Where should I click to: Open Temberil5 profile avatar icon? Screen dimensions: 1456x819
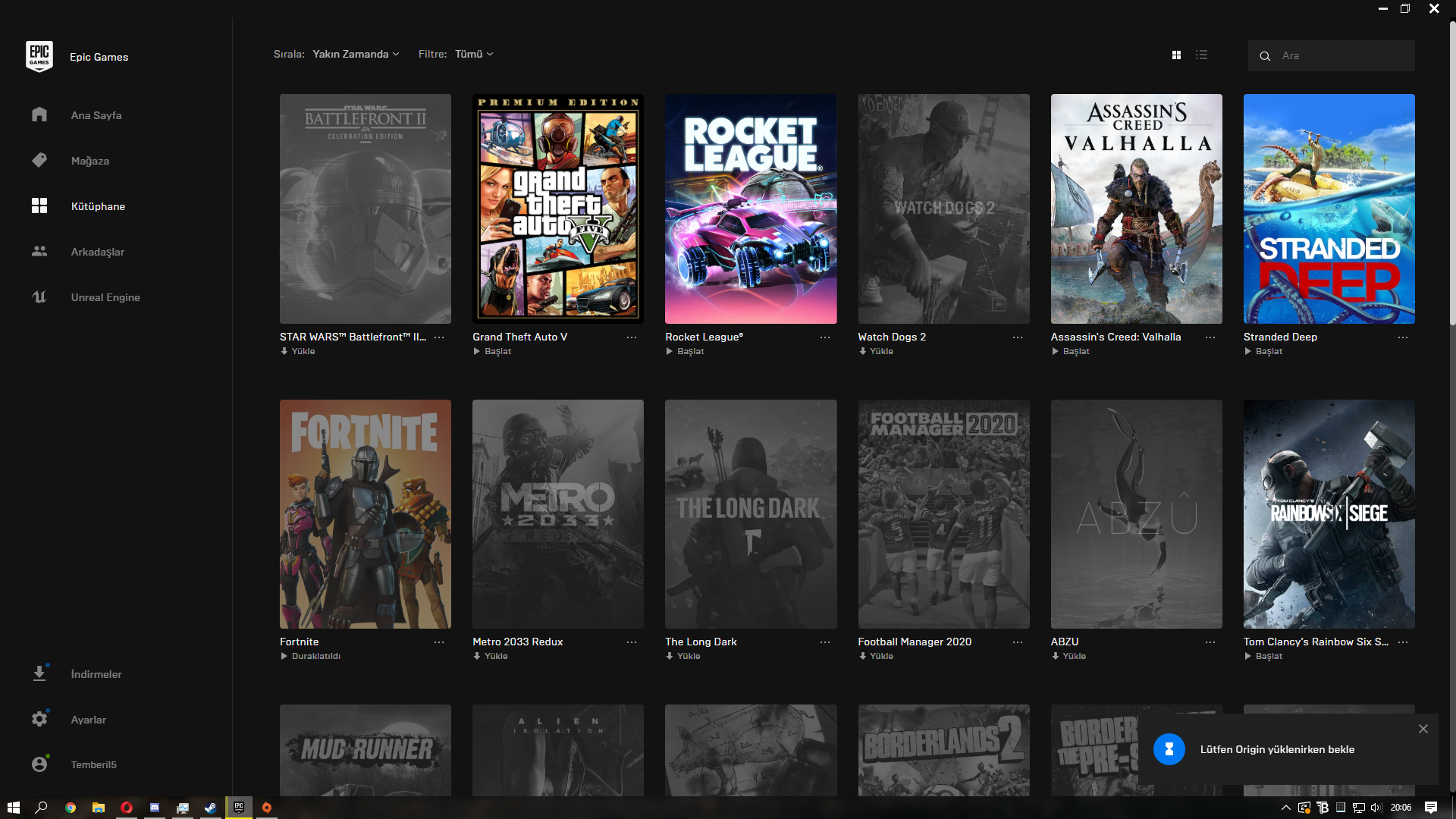pos(39,764)
